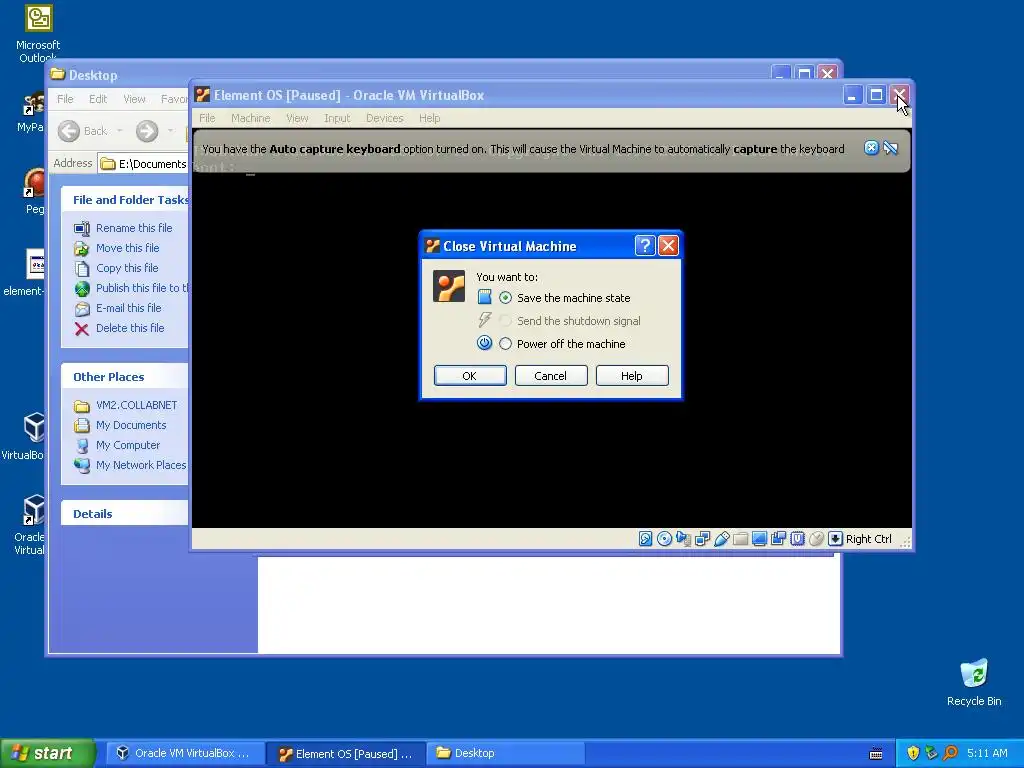The height and width of the screenshot is (768, 1024).
Task: Click the mouse integration icon in status bar
Action: (x=816, y=539)
